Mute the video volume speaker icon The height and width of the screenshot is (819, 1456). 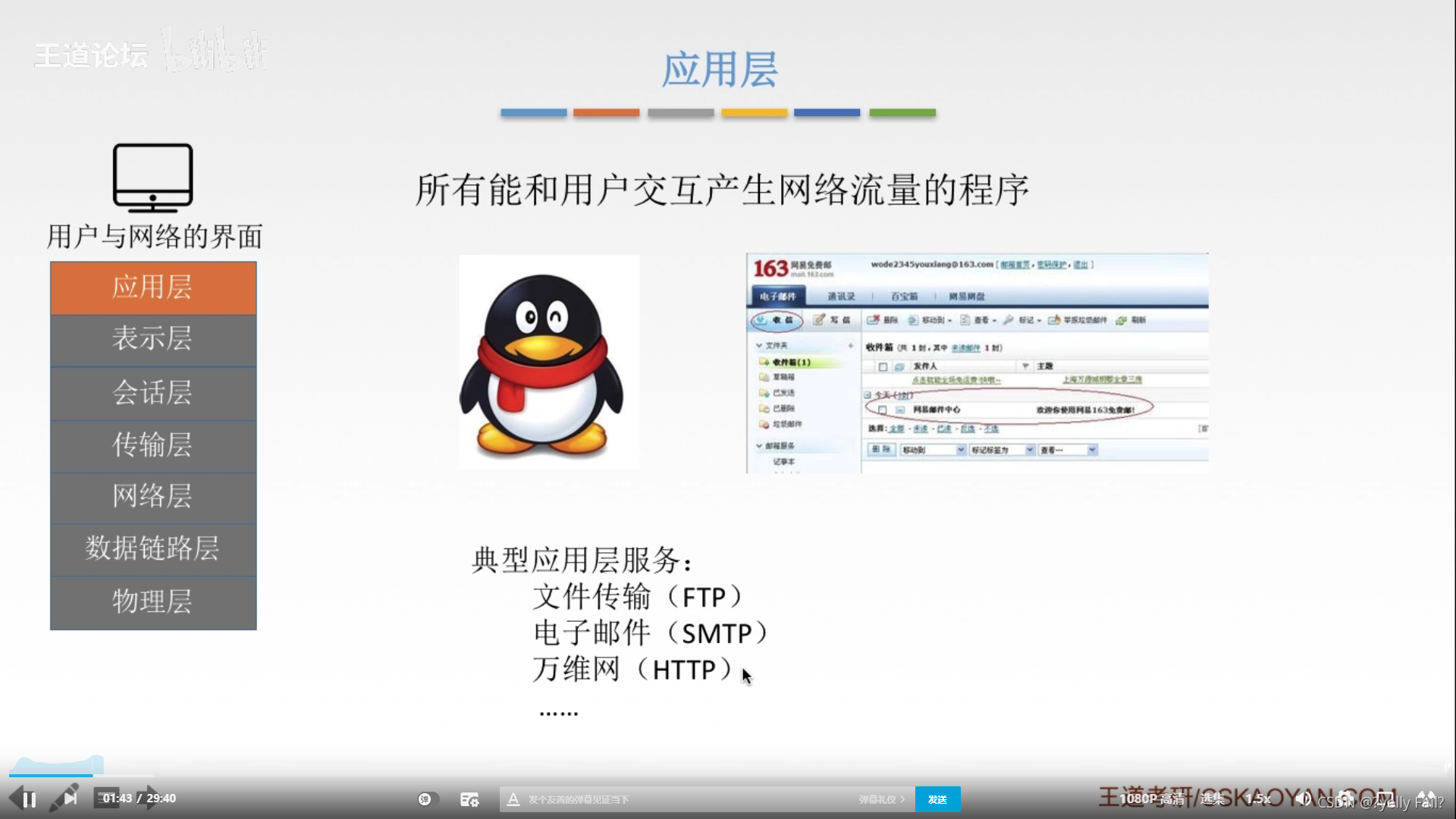click(1303, 799)
